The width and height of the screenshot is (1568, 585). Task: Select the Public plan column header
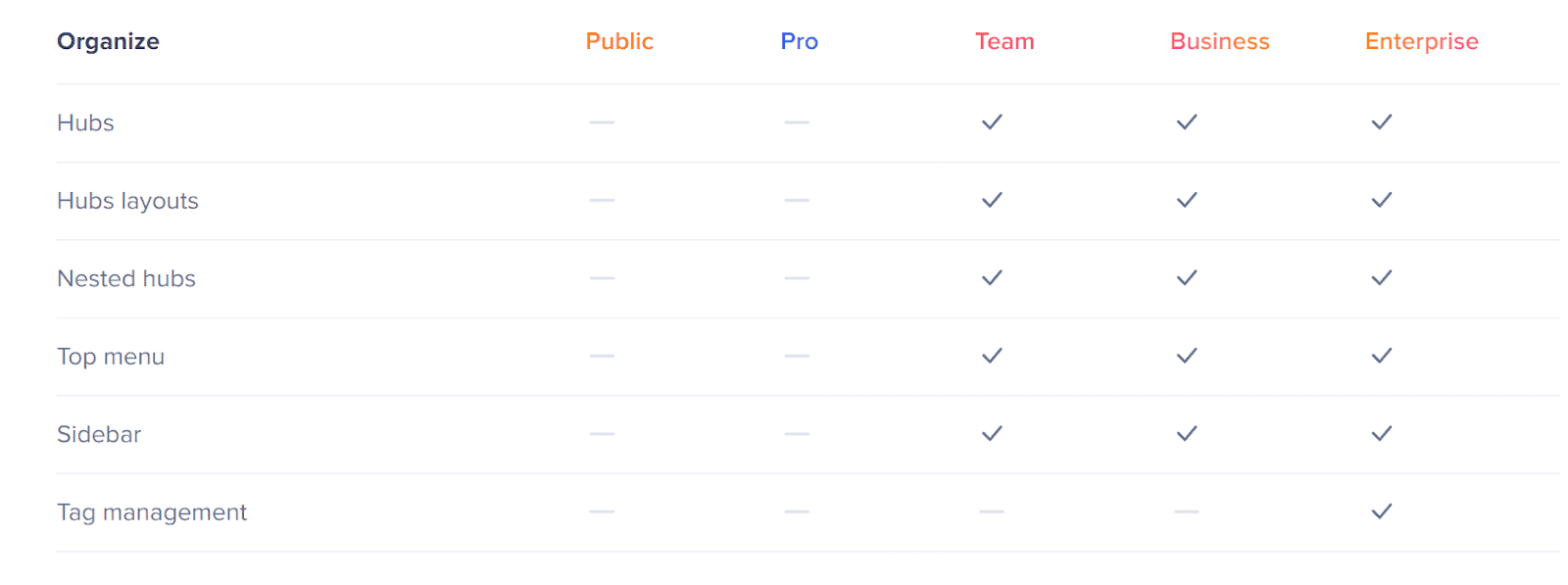click(619, 41)
